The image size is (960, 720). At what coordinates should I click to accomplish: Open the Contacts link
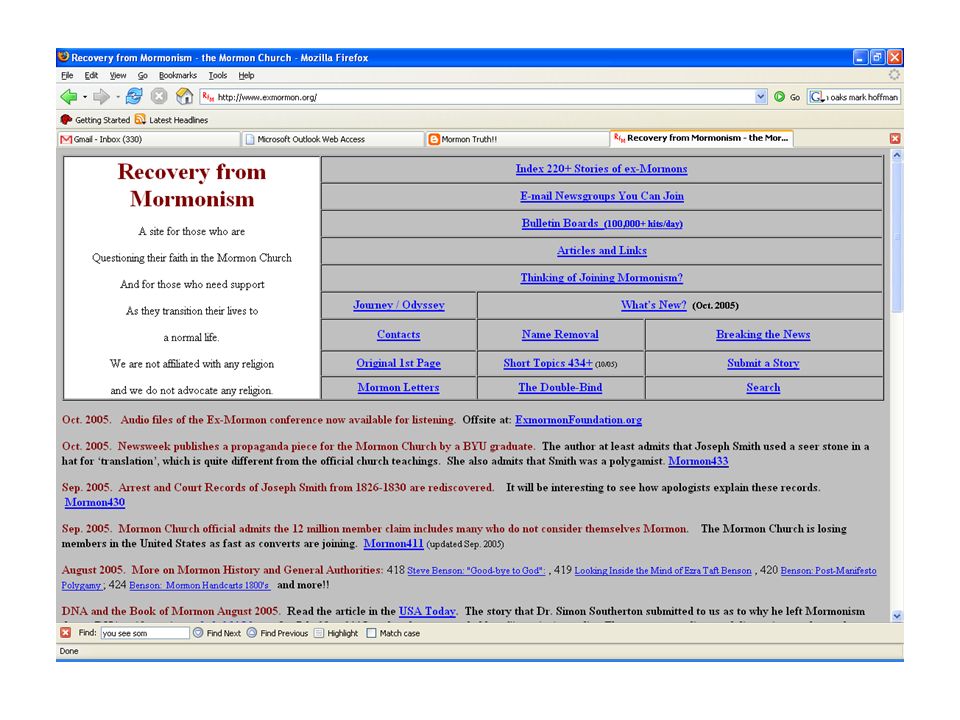coord(399,334)
